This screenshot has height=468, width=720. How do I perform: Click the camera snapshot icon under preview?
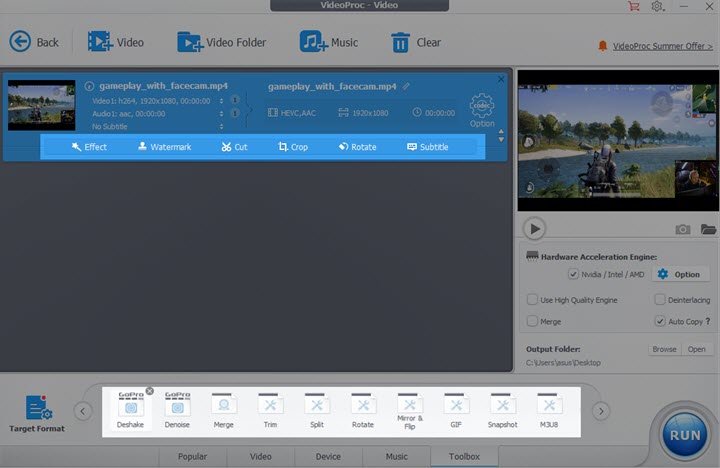click(x=683, y=229)
